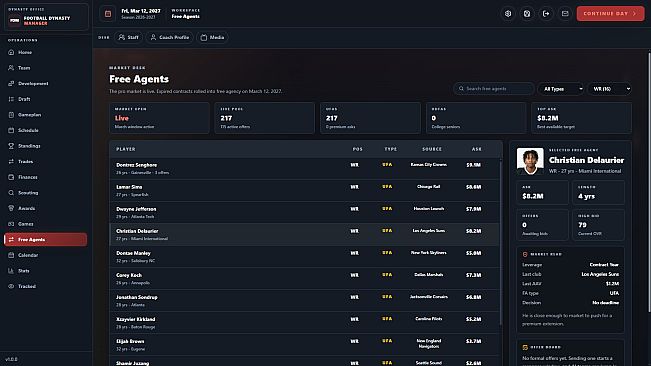Click Length 4 yrs tile
Image resolution: width=651 pixels, height=366 pixels.
click(x=598, y=193)
